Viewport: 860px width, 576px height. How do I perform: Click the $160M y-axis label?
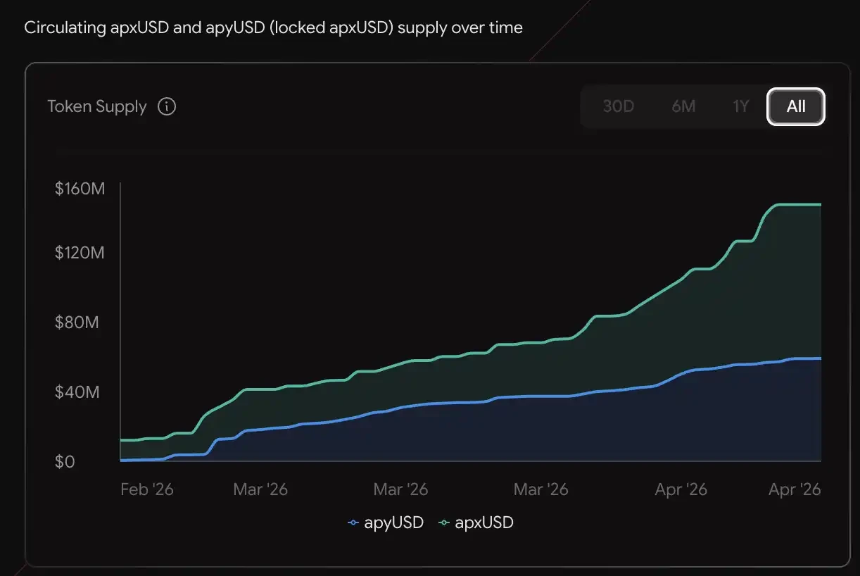coord(80,189)
